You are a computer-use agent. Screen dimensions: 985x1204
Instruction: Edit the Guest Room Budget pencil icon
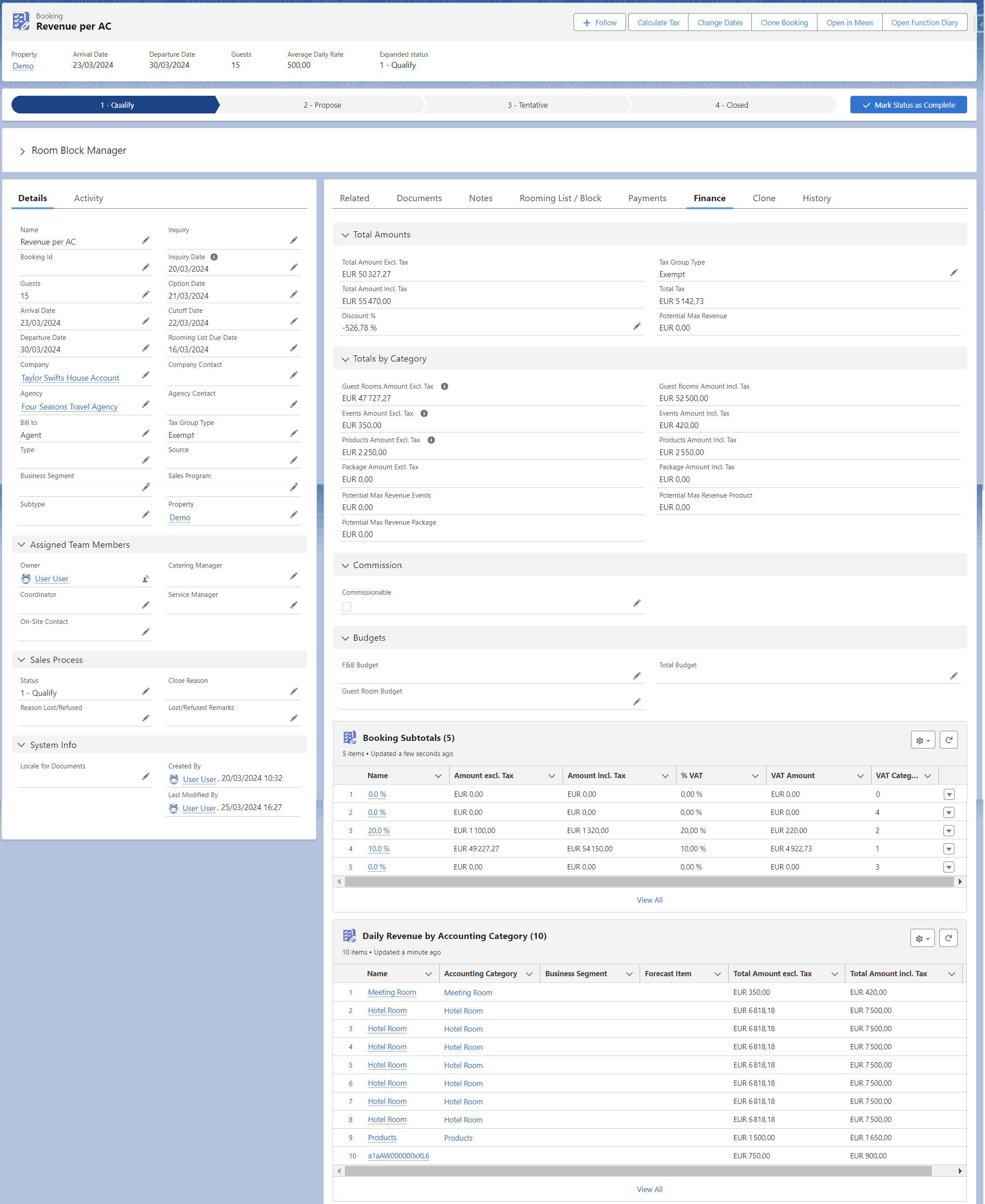(x=637, y=702)
